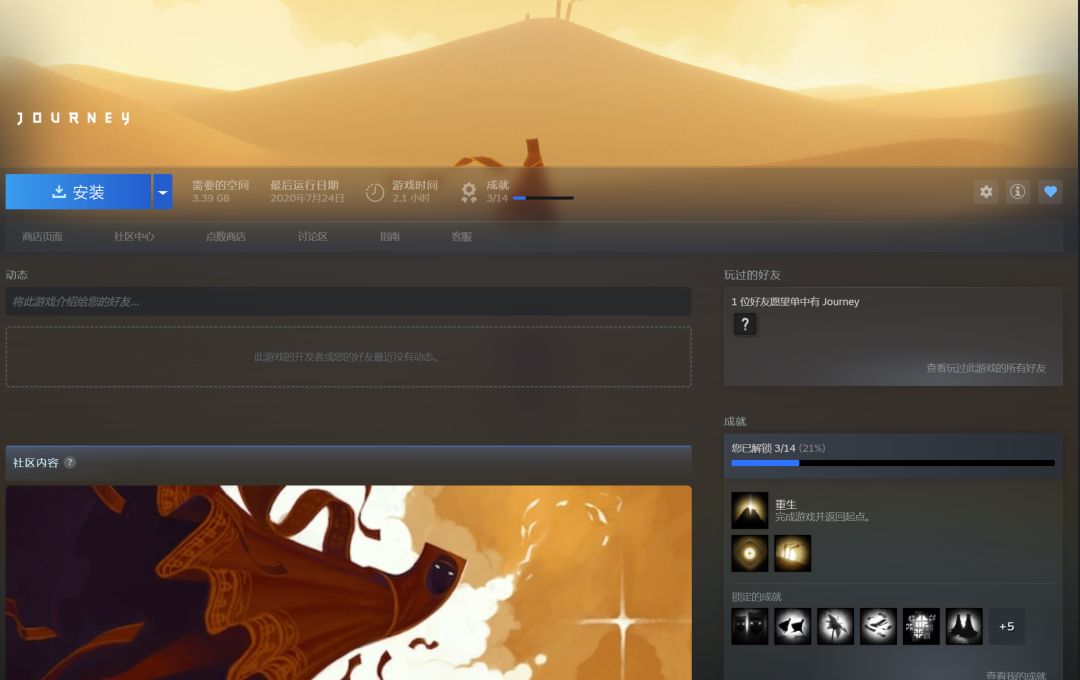Expand the dropdown arrow beside 安装 button
The height and width of the screenshot is (680, 1080).
click(162, 192)
